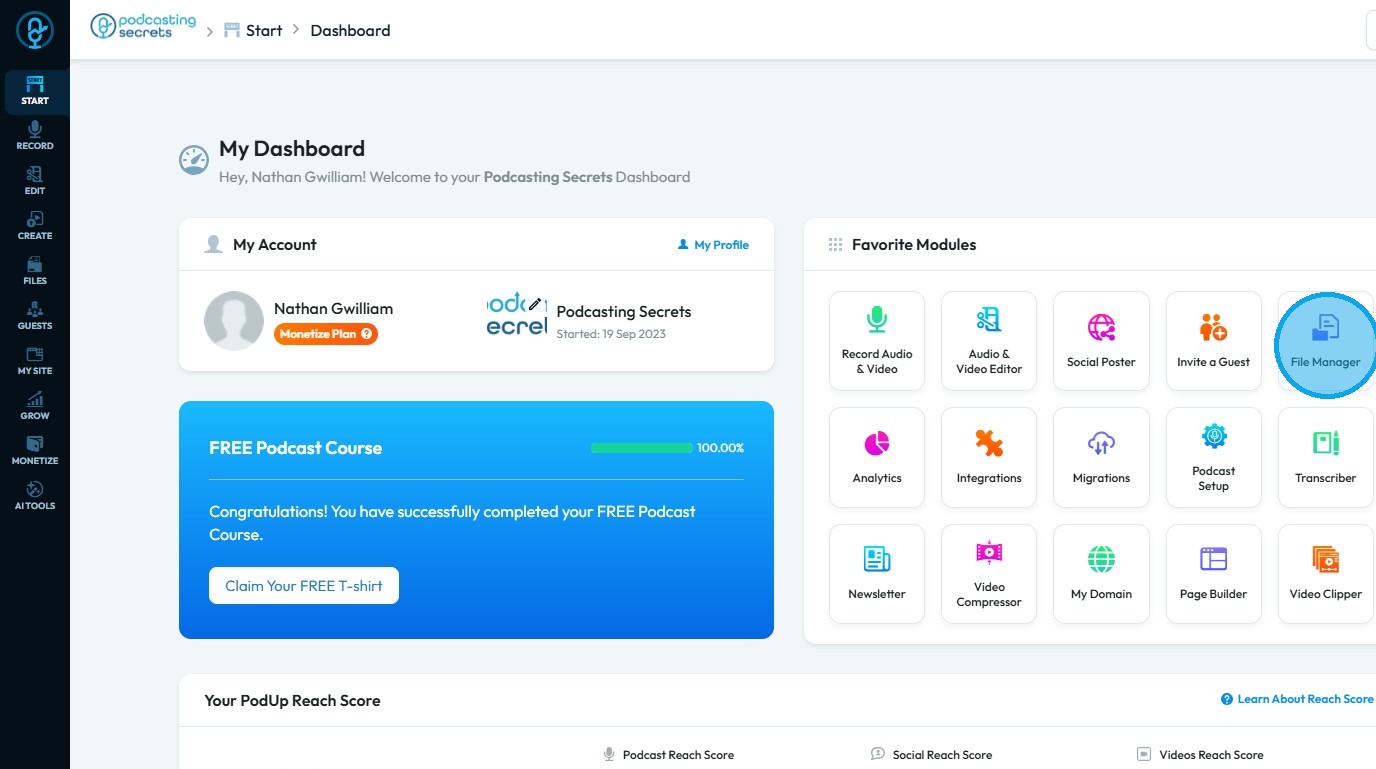1376x769 pixels.
Task: Open the Analytics module
Action: click(x=877, y=457)
